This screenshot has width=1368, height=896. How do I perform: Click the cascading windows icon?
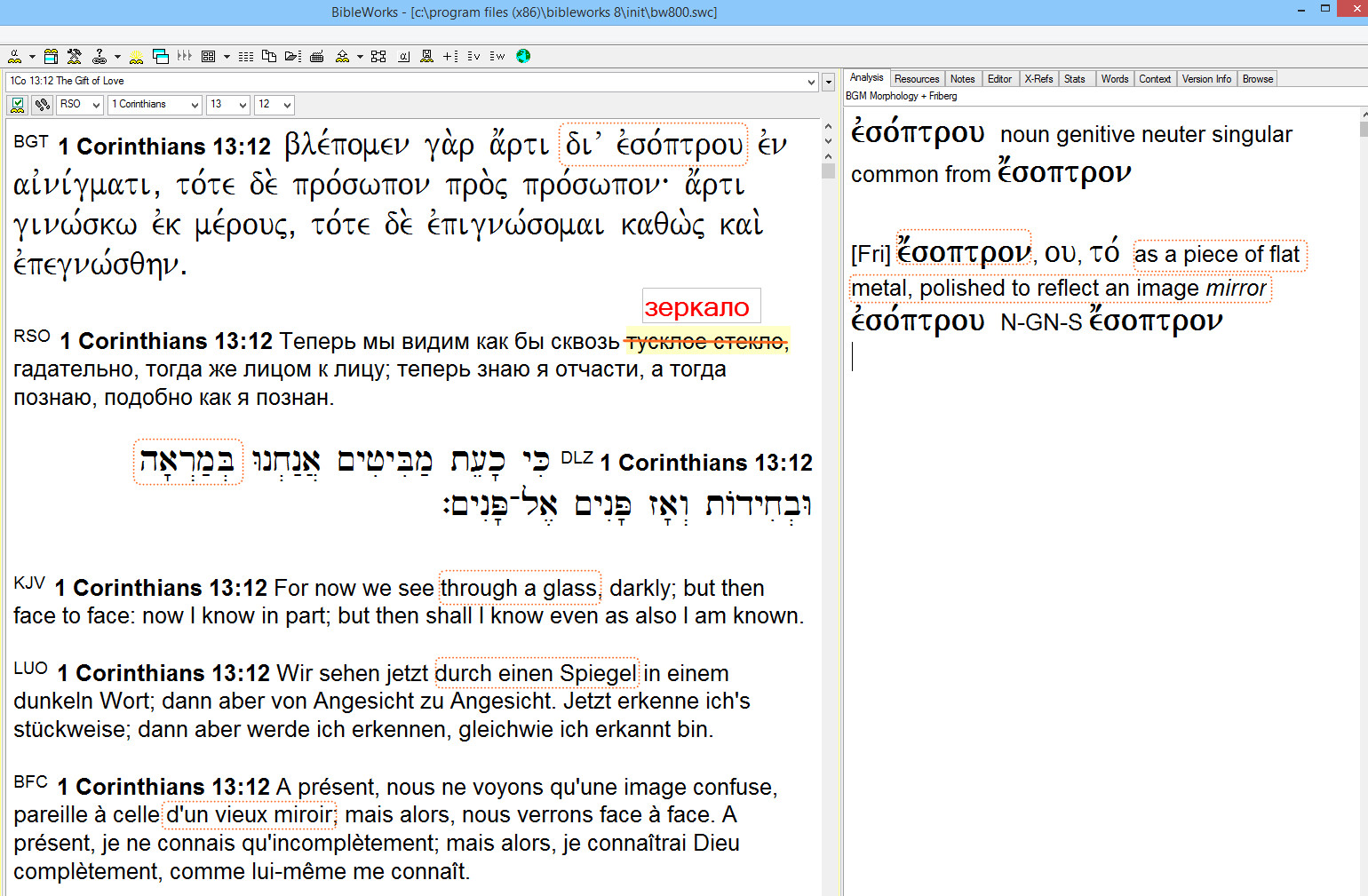click(x=161, y=56)
